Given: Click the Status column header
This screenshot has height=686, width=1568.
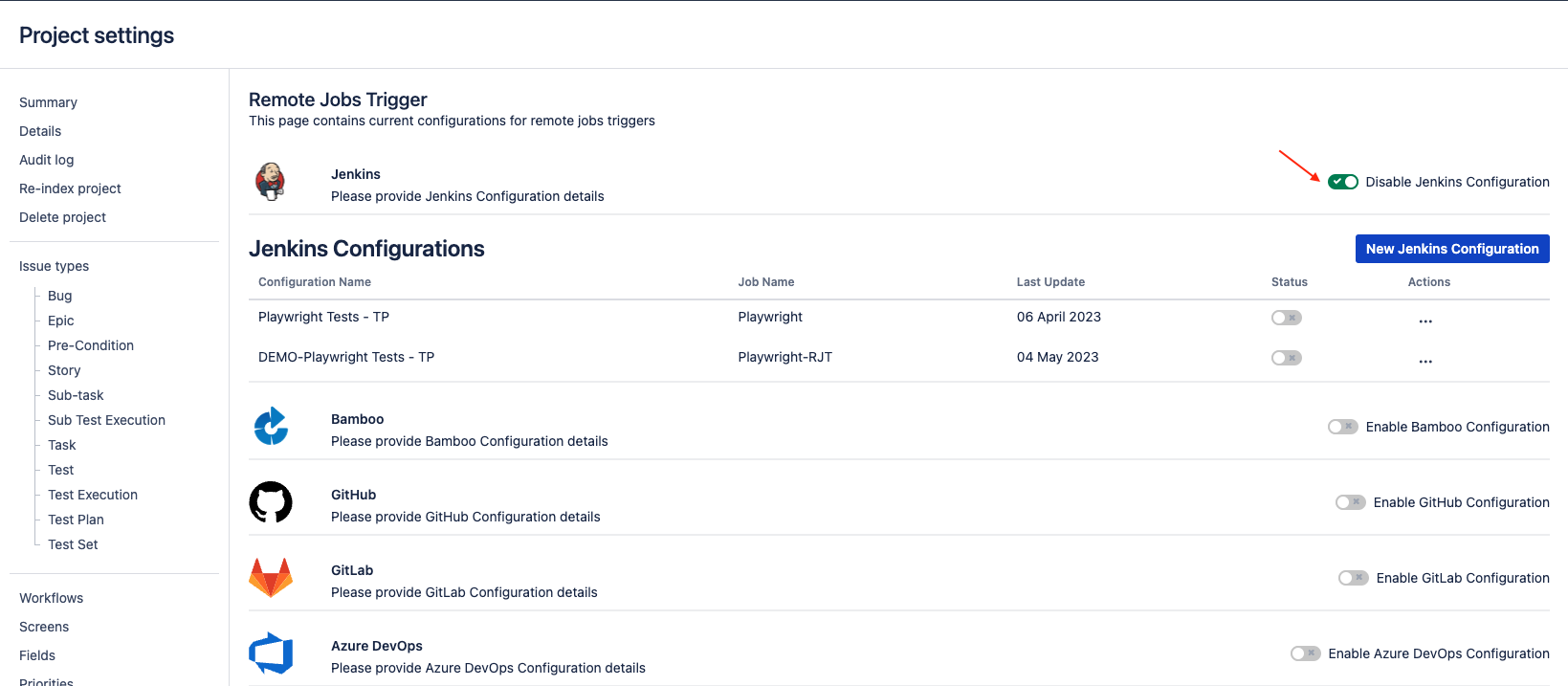Looking at the screenshot, I should coord(1290,282).
